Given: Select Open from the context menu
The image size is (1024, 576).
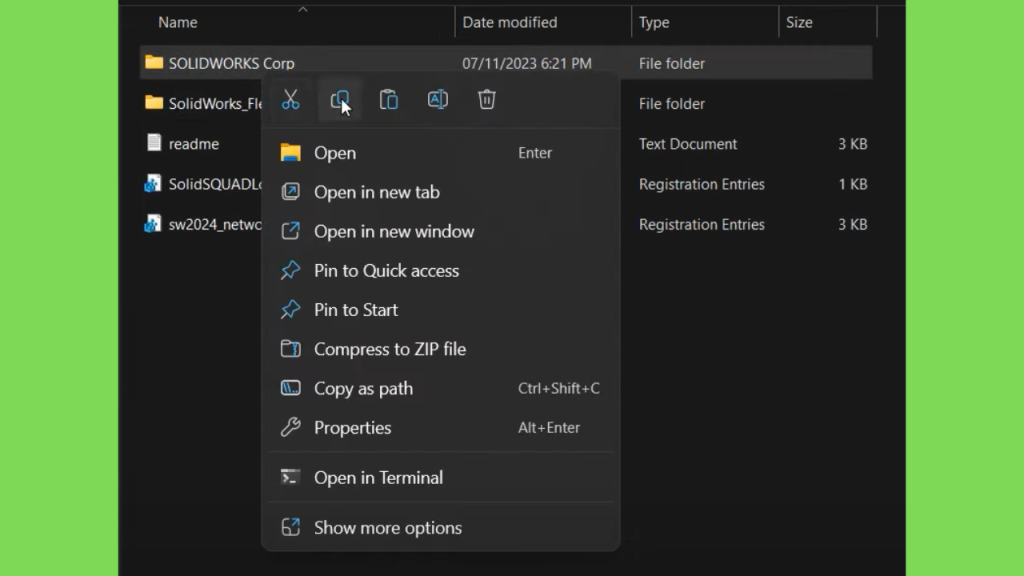Looking at the screenshot, I should 441,153.
